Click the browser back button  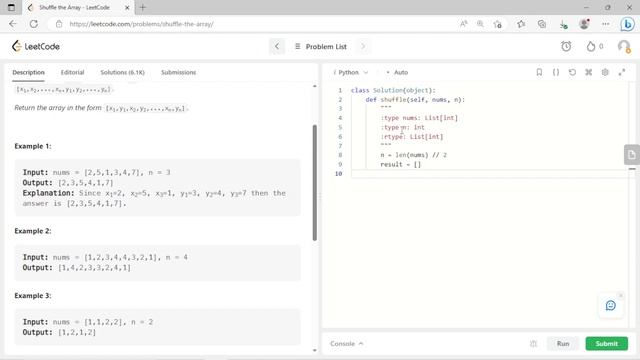click(x=13, y=24)
